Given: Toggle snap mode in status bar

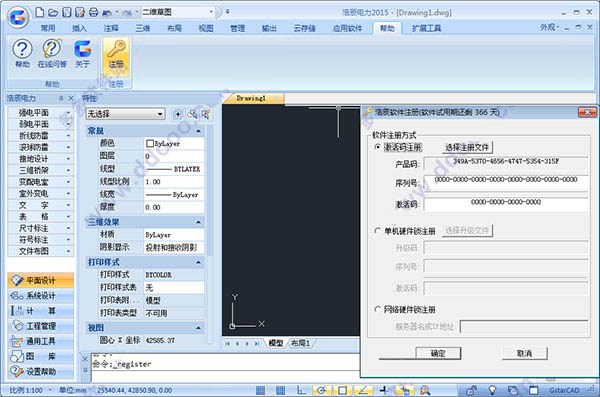Looking at the screenshot, I should coord(260,390).
